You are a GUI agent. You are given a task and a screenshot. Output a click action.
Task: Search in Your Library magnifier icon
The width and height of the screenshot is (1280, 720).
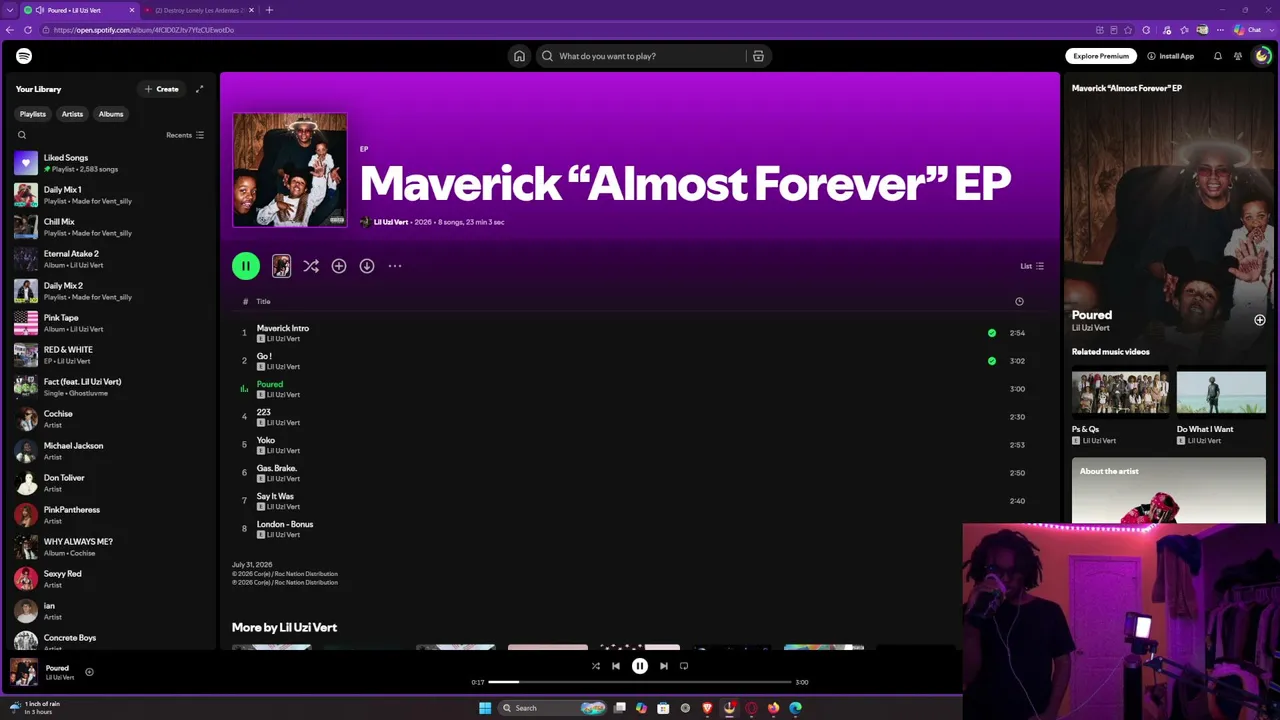click(22, 135)
